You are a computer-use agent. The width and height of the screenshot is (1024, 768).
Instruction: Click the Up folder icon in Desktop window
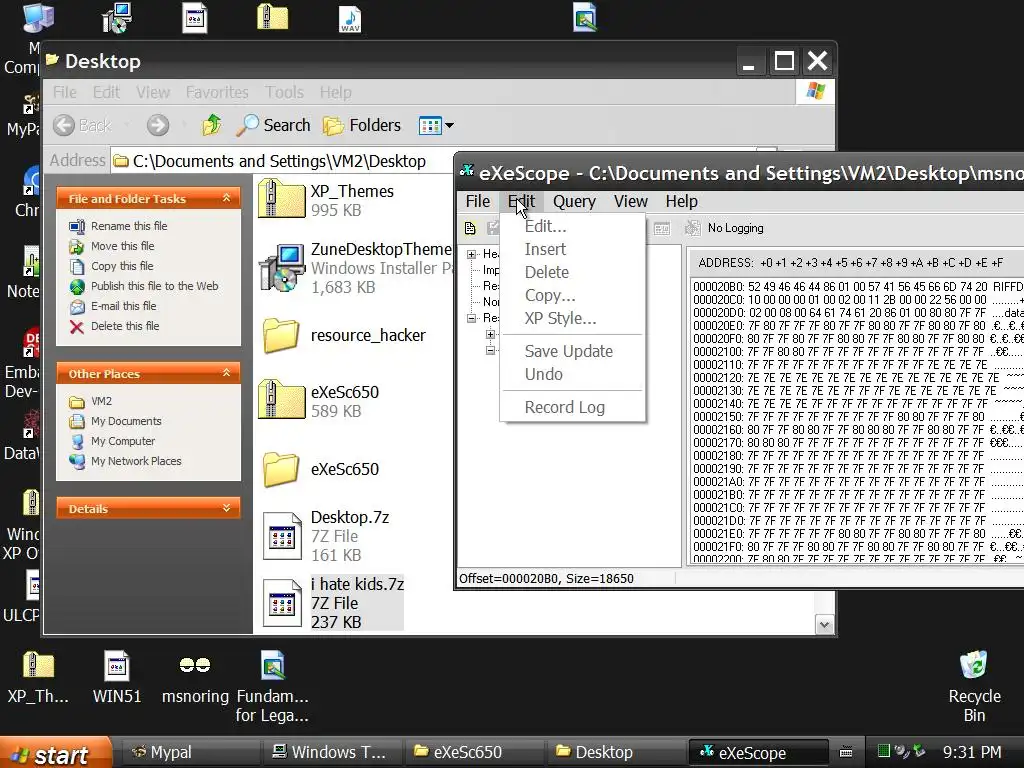pyautogui.click(x=212, y=125)
